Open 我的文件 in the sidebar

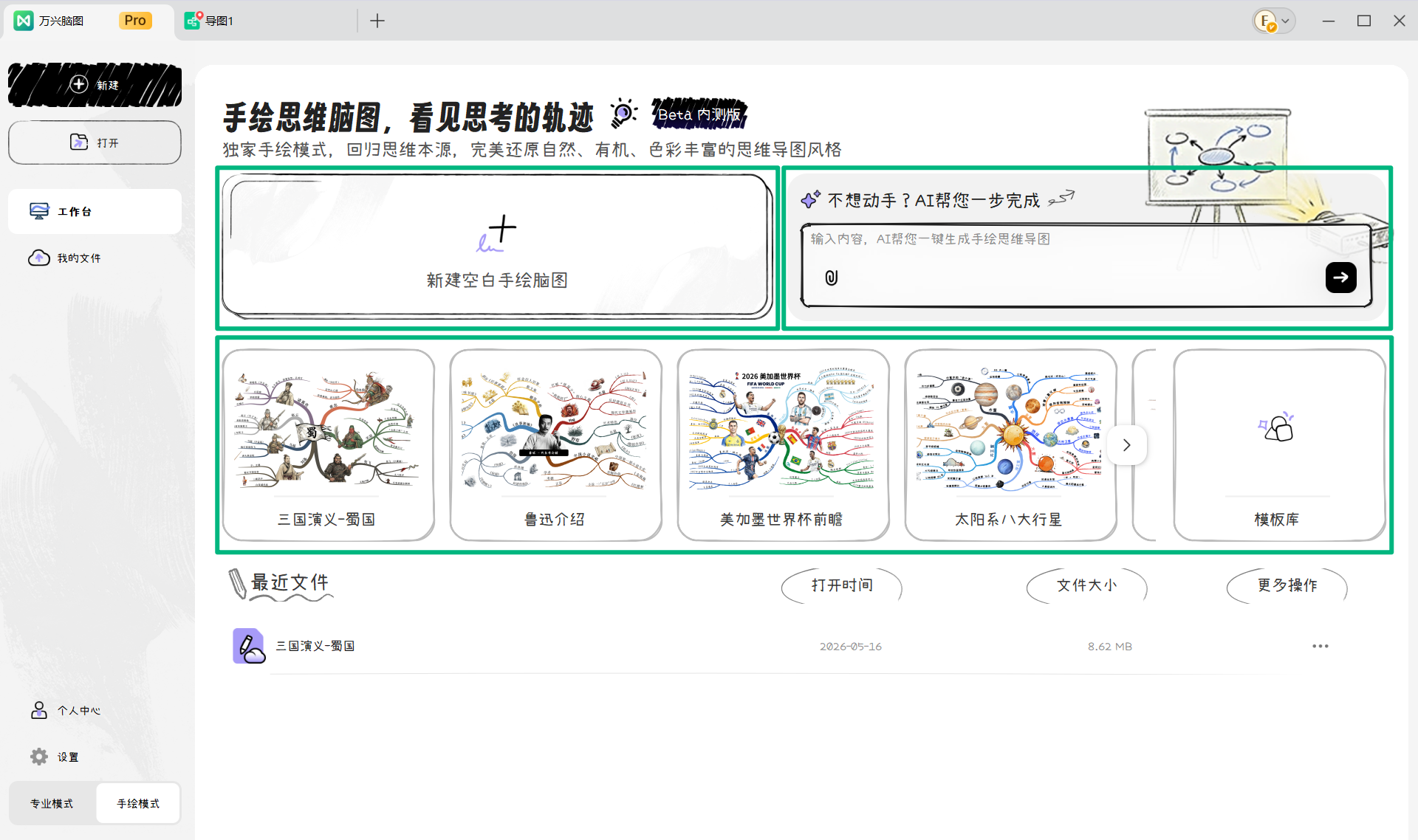coord(95,258)
